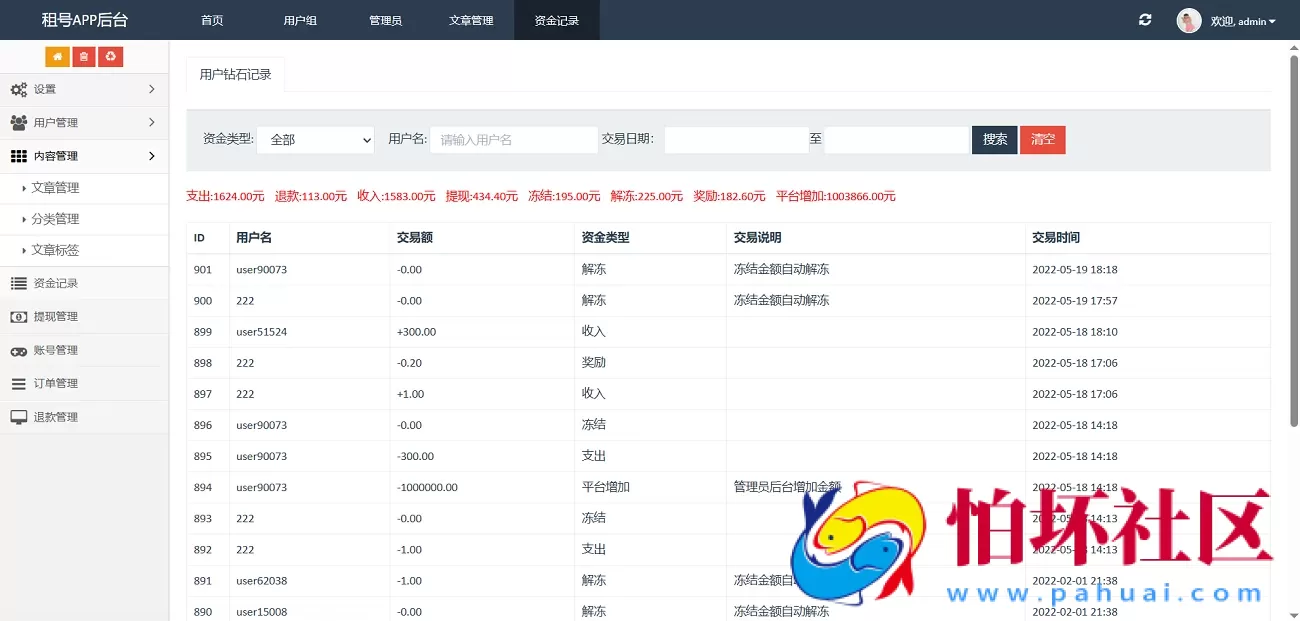This screenshot has width=1300, height=621.
Task: Click the orange home icon above the sidebar
Action: pyautogui.click(x=57, y=56)
